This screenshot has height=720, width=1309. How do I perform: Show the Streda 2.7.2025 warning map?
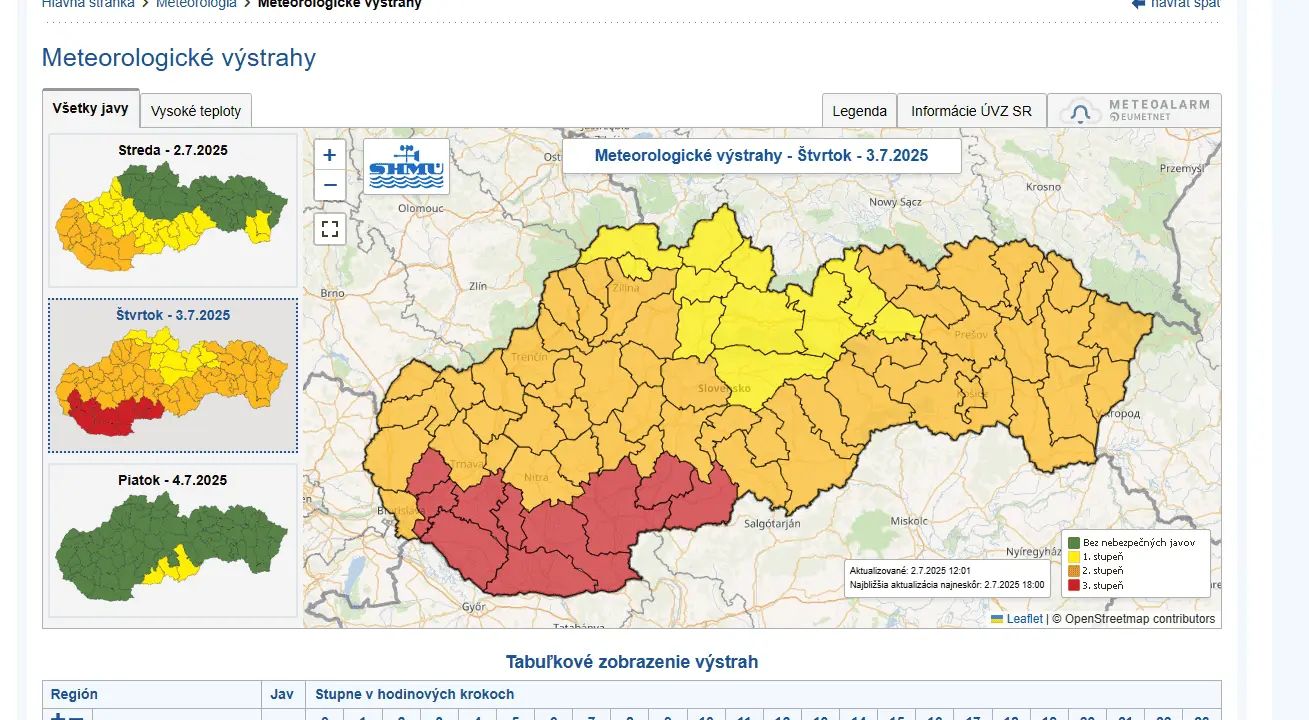click(x=173, y=210)
